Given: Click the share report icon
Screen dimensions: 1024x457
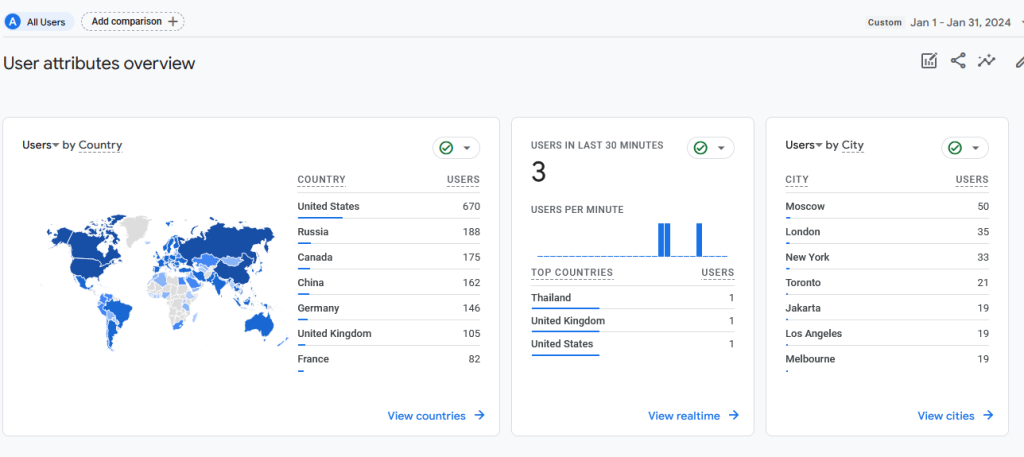Looking at the screenshot, I should click(958, 62).
